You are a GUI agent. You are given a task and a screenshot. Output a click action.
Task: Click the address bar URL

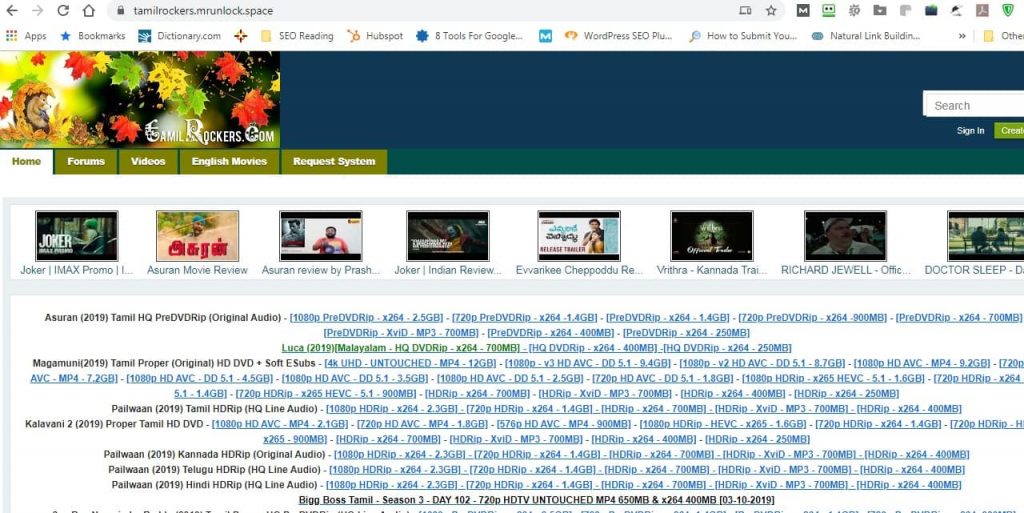tap(203, 10)
